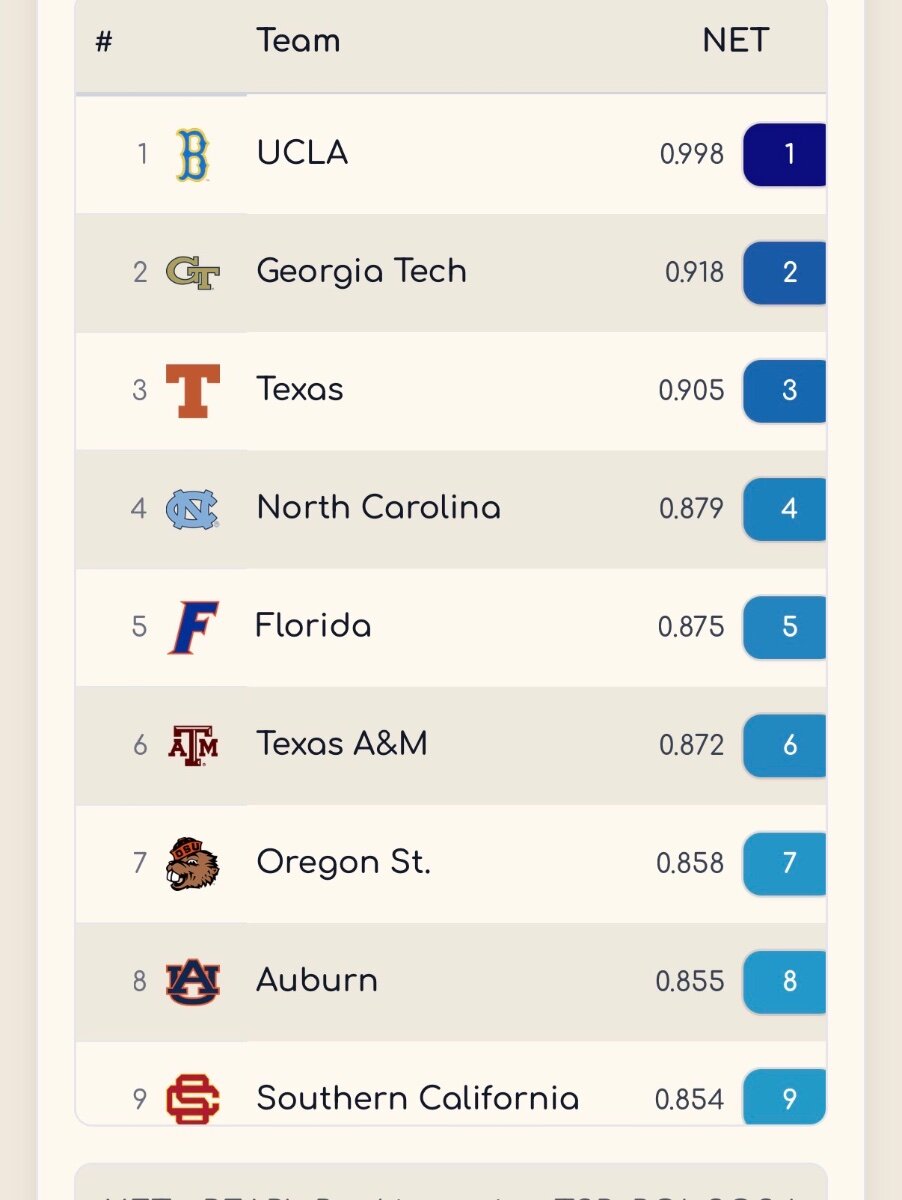Click the UCLA team logo
This screenshot has height=1200, width=902.
point(192,154)
